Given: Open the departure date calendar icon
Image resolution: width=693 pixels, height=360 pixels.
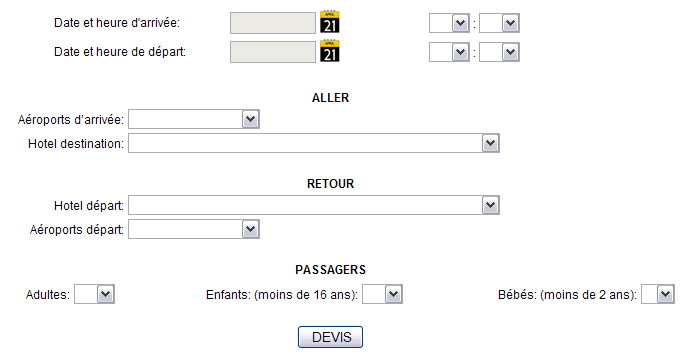Looking at the screenshot, I should tap(330, 51).
